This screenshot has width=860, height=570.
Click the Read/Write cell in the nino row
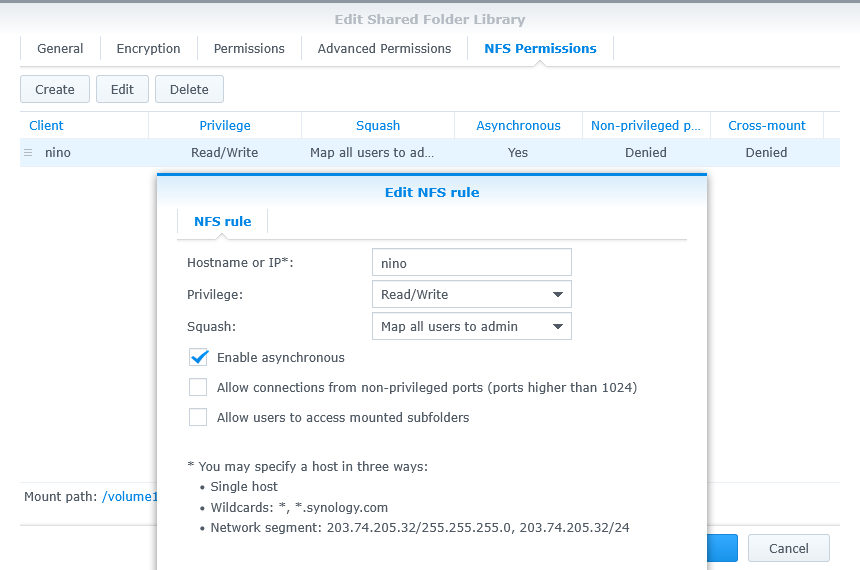click(x=224, y=153)
